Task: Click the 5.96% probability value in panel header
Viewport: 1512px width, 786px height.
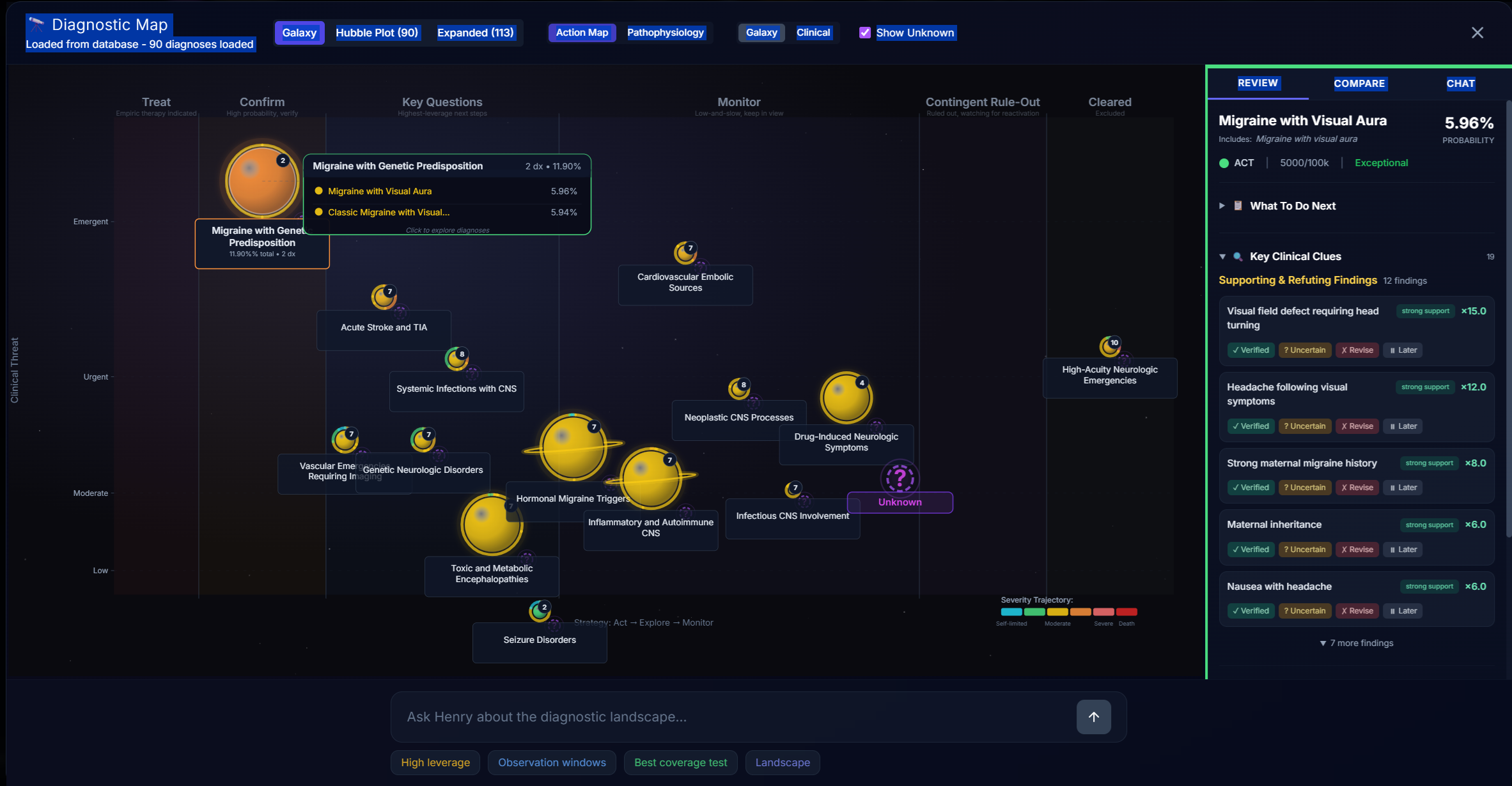Action: pyautogui.click(x=1469, y=123)
